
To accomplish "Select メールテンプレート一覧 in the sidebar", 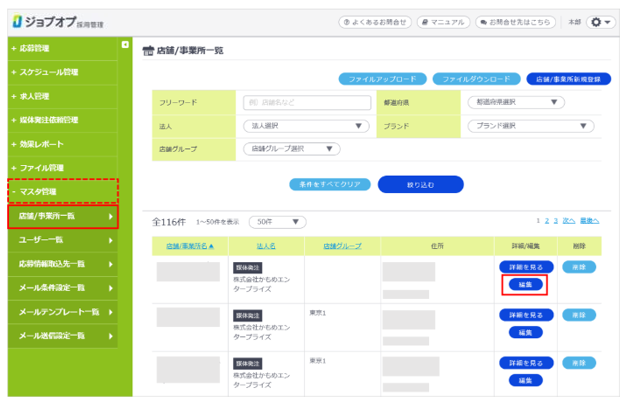I will [62, 312].
